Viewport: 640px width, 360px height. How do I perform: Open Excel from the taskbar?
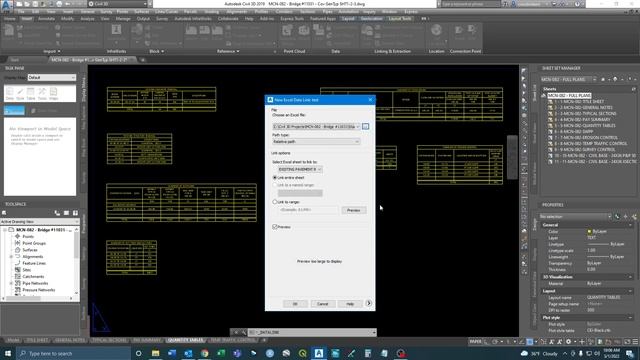[221, 353]
